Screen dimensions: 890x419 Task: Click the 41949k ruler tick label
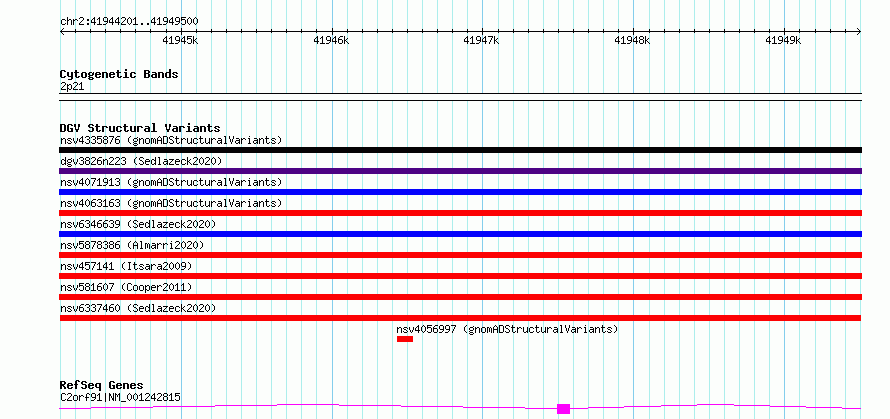point(783,40)
